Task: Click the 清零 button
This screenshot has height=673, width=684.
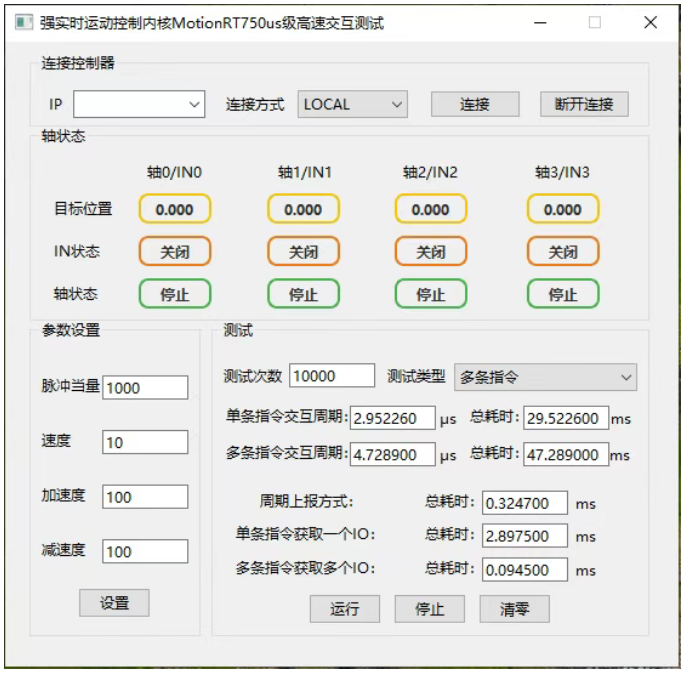Action: 515,608
